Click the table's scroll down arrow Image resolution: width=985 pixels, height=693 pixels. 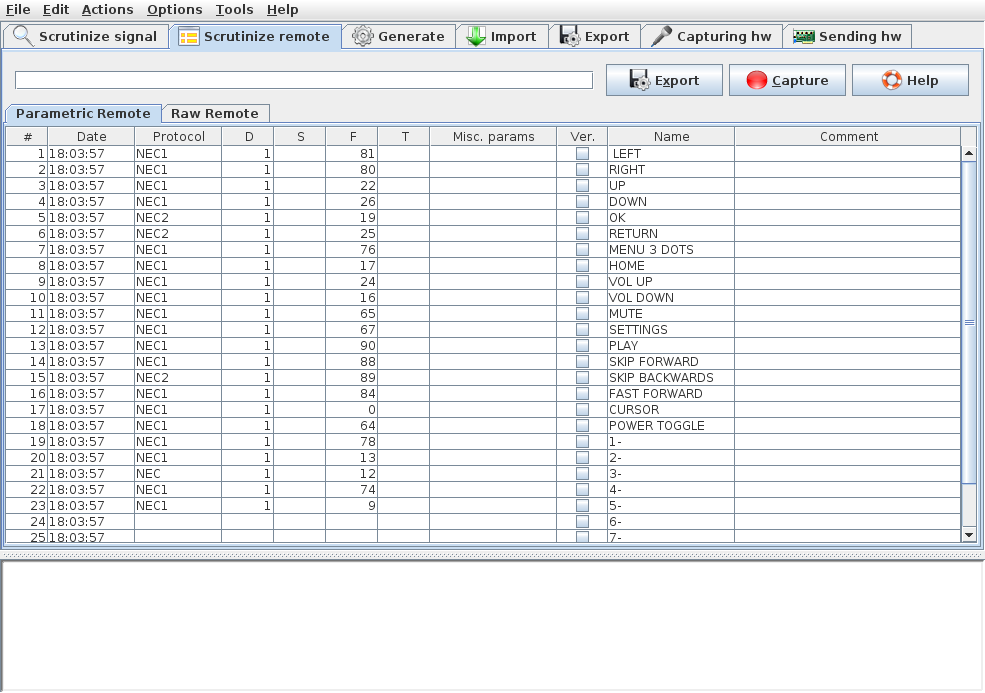point(967,535)
